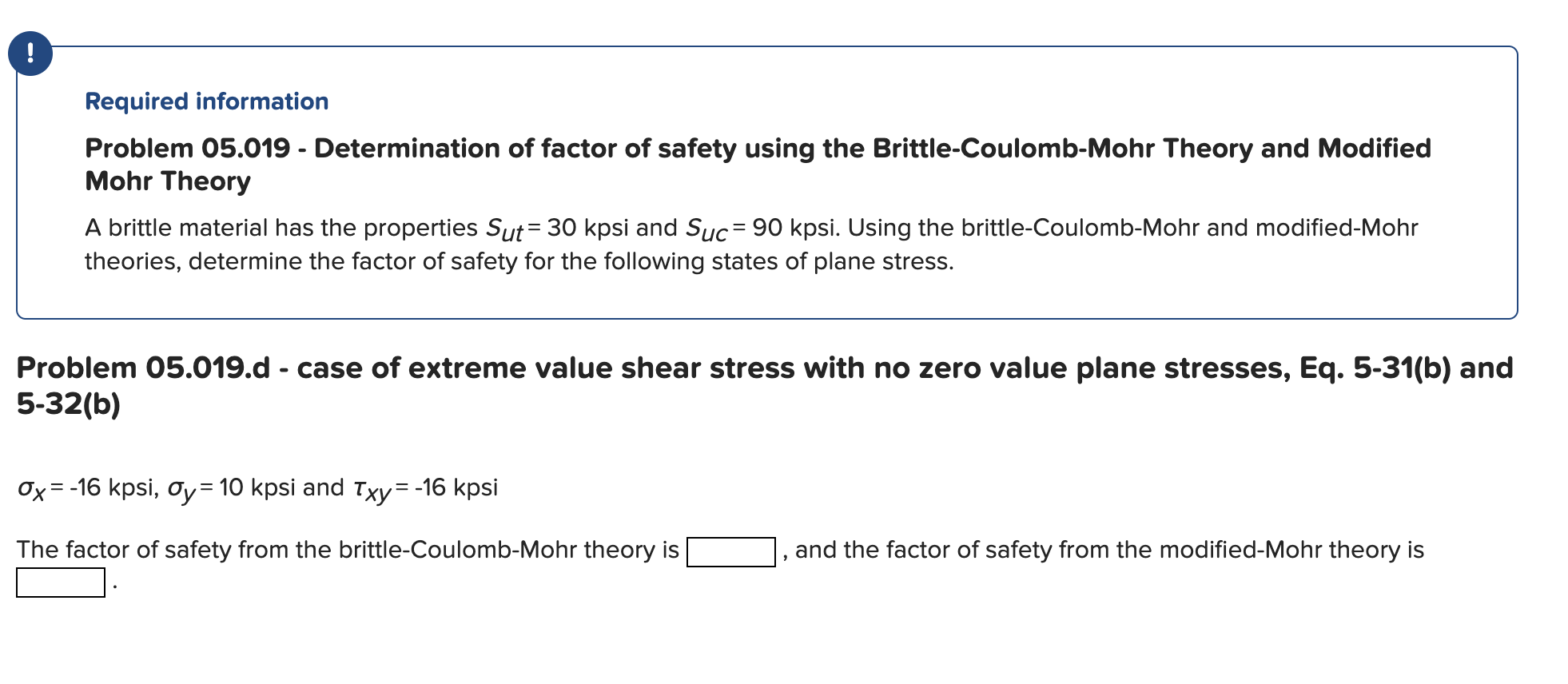Screen dimensions: 1568x684
Task: Select the 'Required information' blue heading
Action: pyautogui.click(x=206, y=101)
